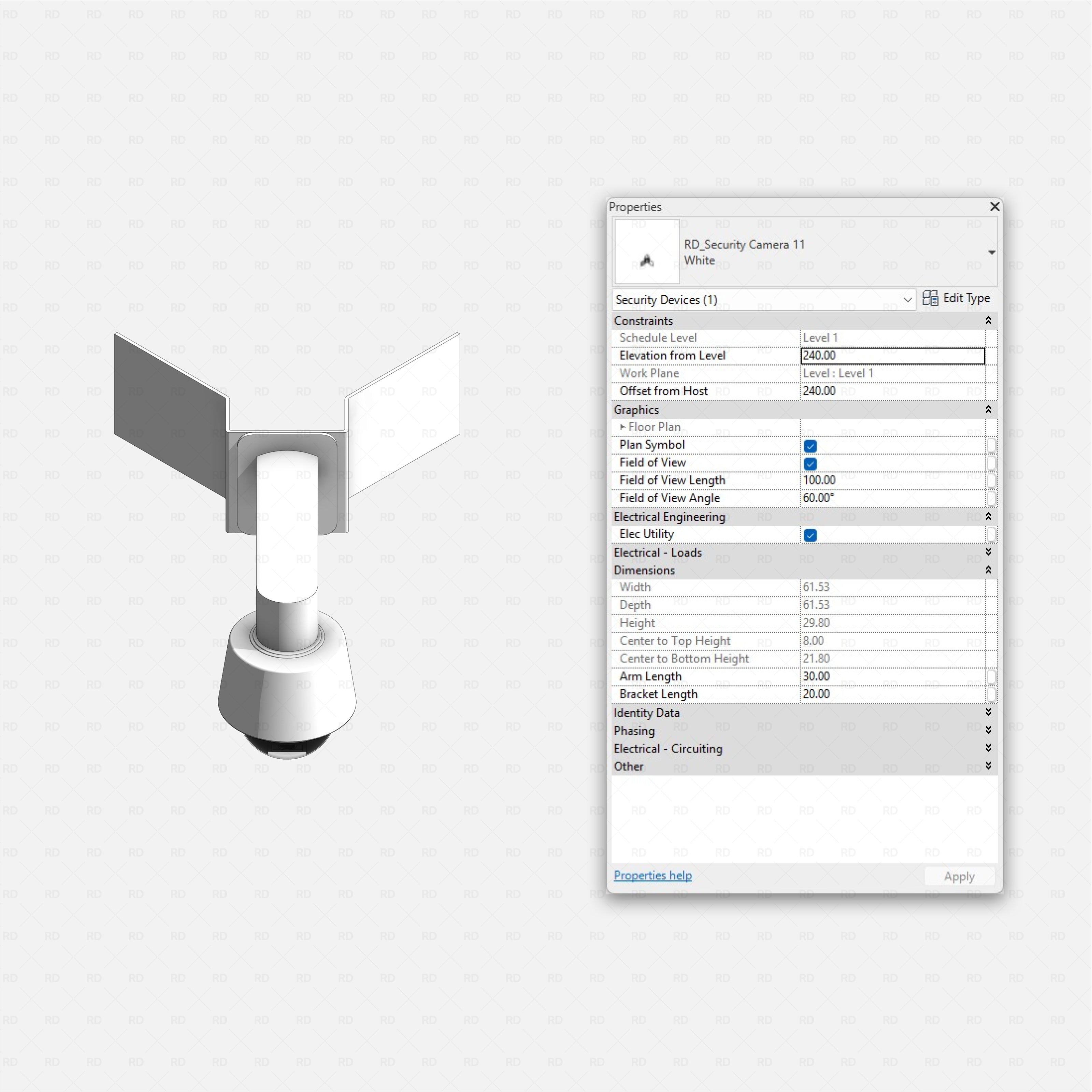Screen dimensions: 1092x1092
Task: Toggle the Plan Symbol checkbox
Action: [809, 446]
